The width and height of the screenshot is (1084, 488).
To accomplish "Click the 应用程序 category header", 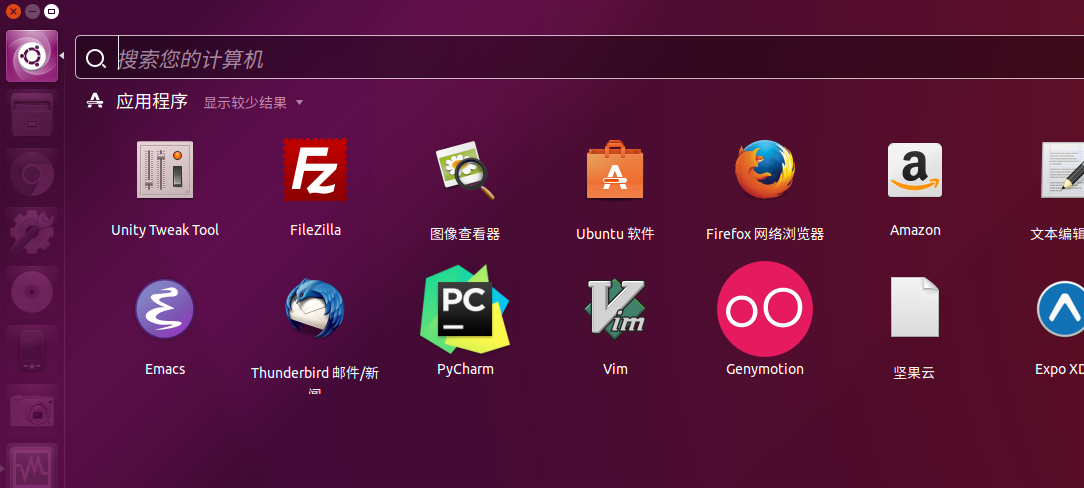I will [151, 102].
